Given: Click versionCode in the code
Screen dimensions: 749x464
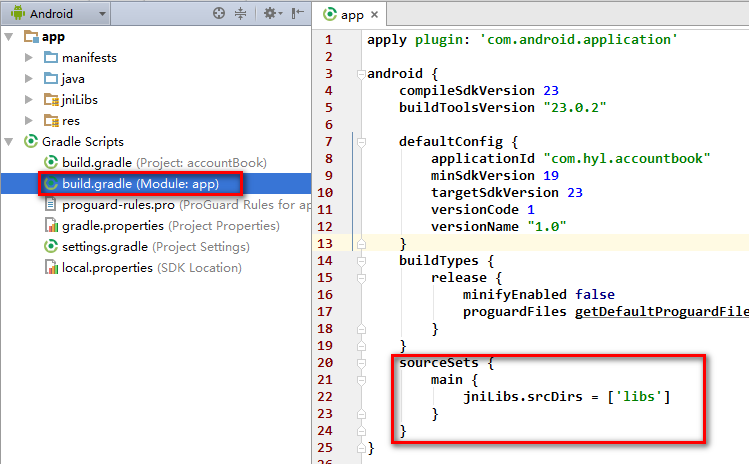Looking at the screenshot, I should pyautogui.click(x=474, y=210).
